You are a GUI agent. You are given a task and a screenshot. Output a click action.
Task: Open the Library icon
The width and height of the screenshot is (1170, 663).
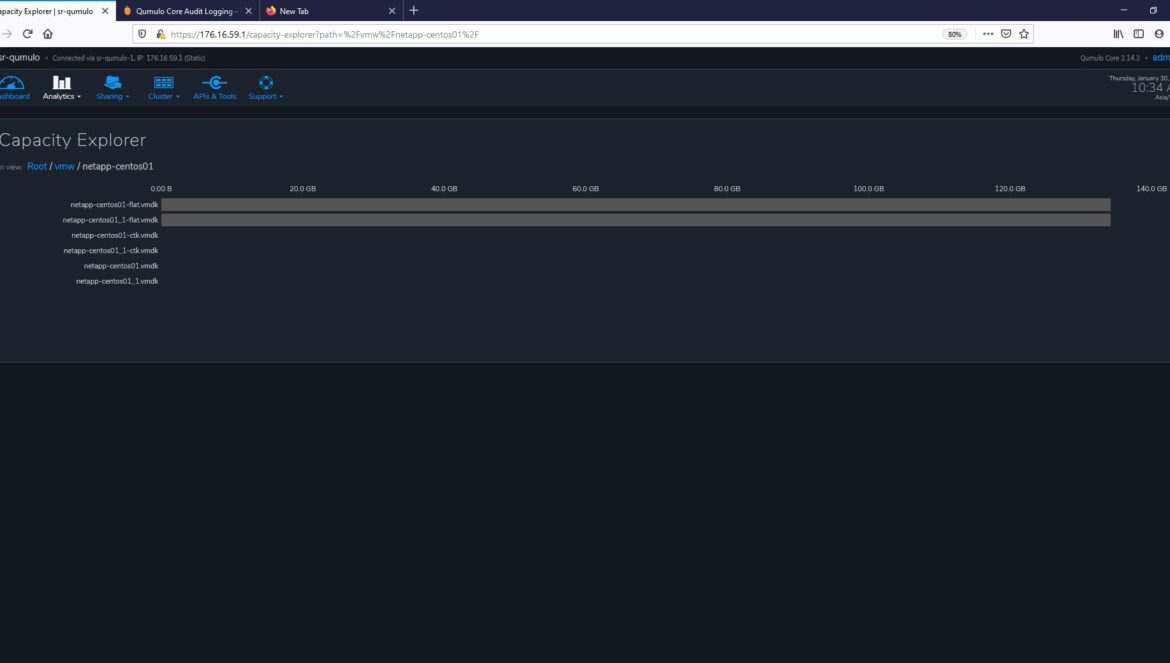(x=1118, y=34)
